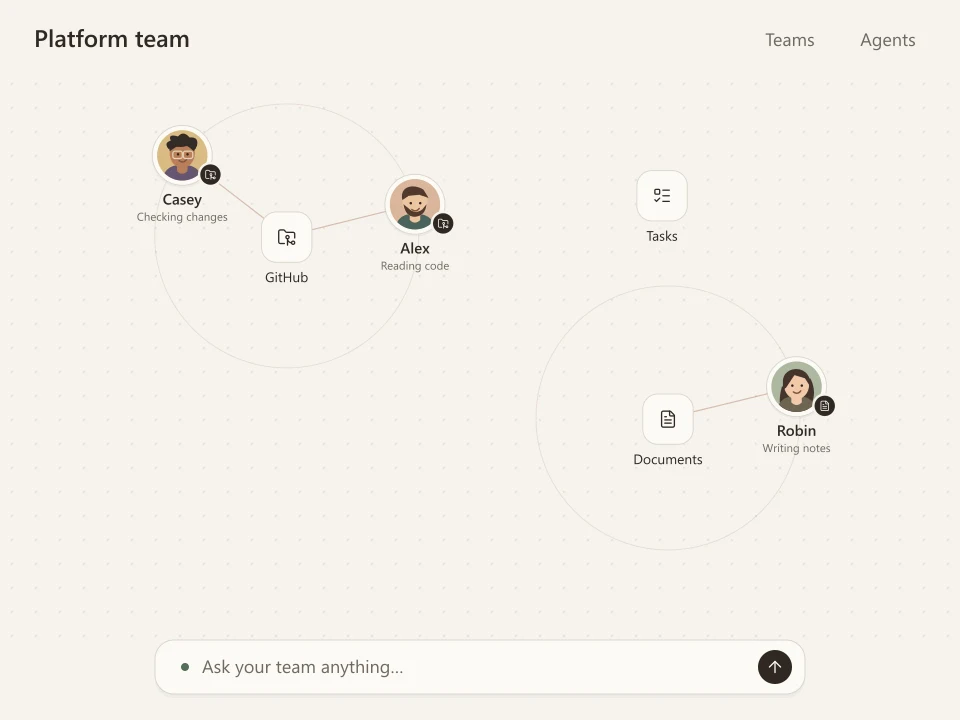Click Casey's 'Checking changes' status
This screenshot has width=960, height=720.
[182, 217]
